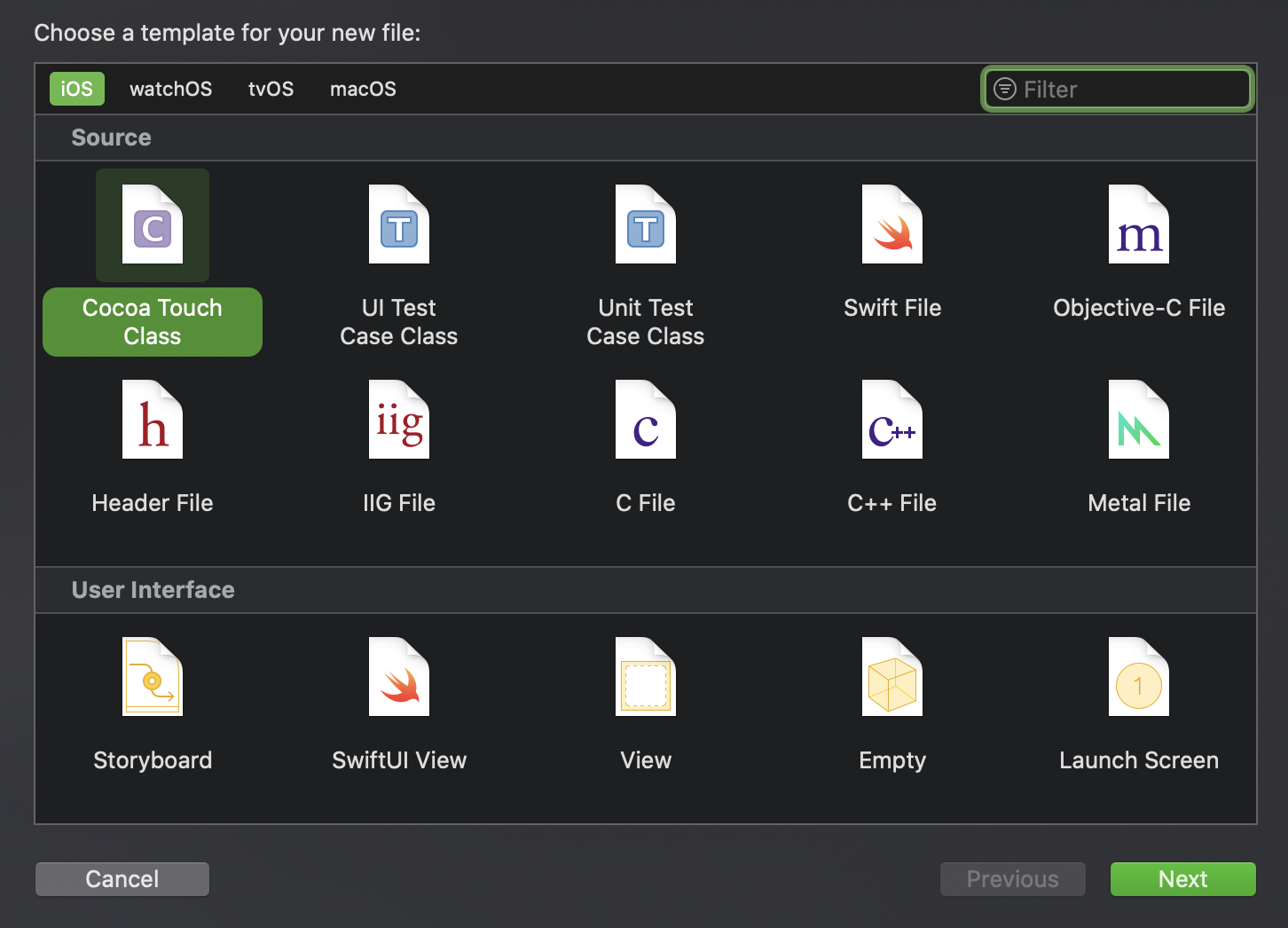
Task: Select the Swift File template icon
Action: (x=892, y=224)
